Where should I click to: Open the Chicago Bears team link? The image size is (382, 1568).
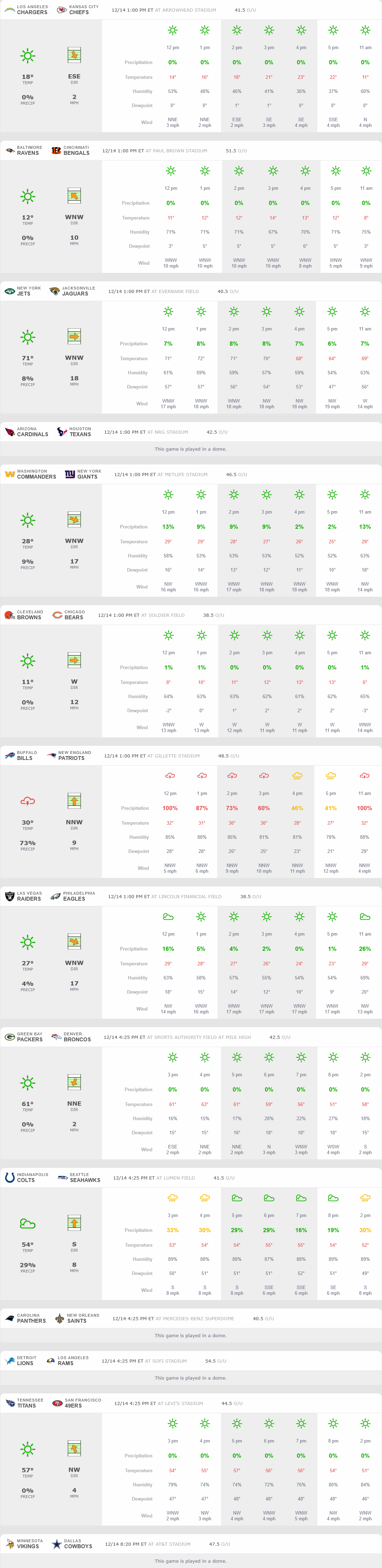pos(74,617)
